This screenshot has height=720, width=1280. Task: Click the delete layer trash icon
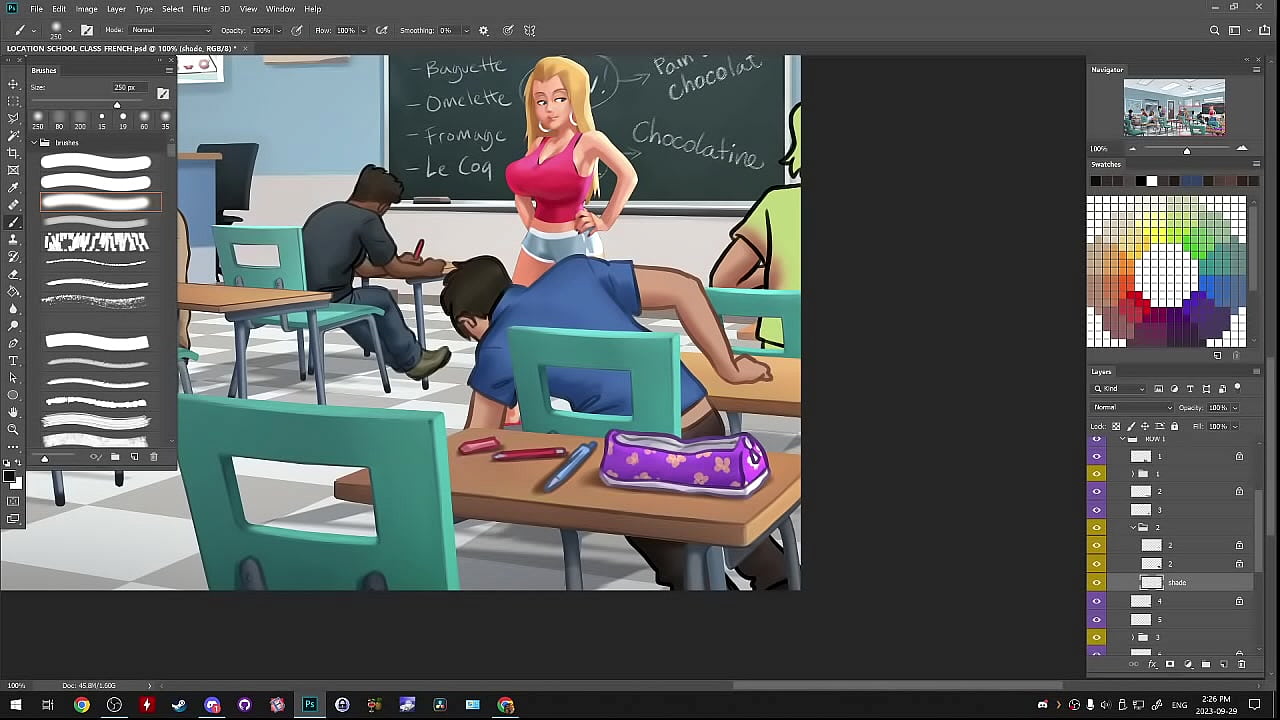click(x=1242, y=664)
